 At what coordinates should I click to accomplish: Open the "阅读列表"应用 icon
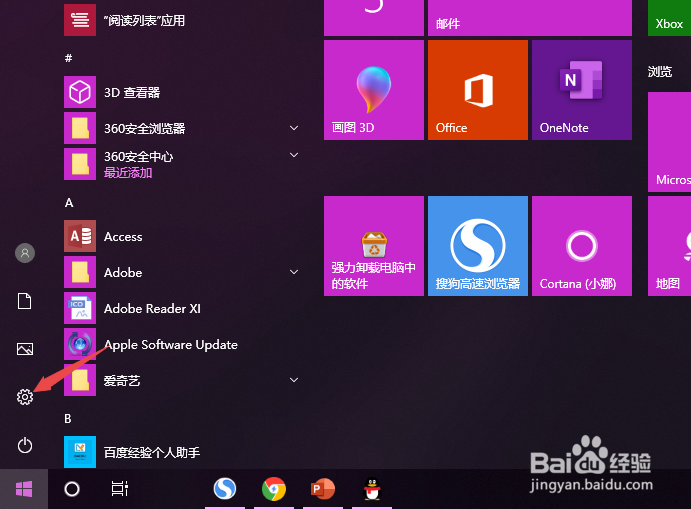coord(80,20)
